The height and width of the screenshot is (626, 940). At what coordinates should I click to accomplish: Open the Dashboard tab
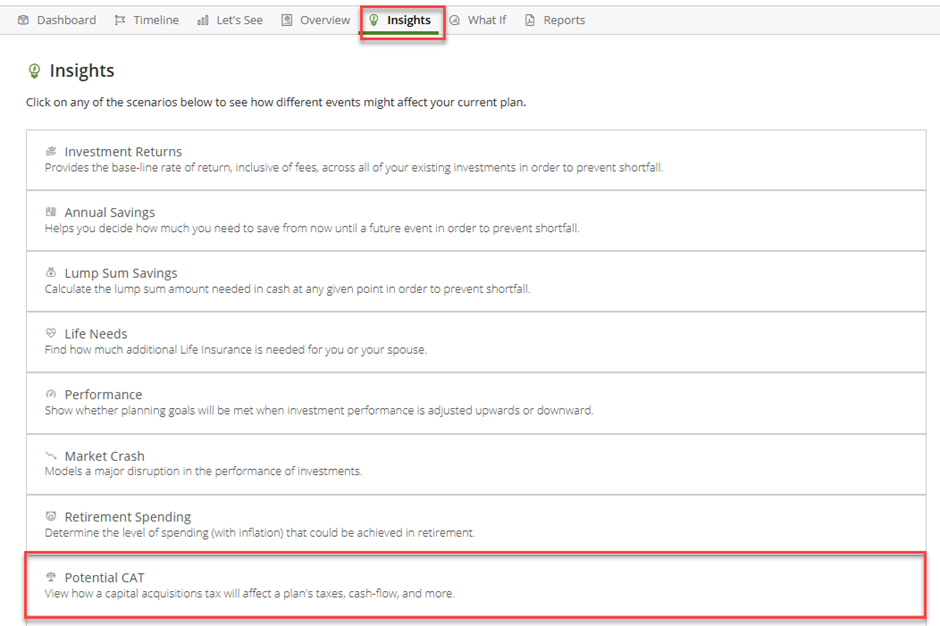click(x=57, y=20)
